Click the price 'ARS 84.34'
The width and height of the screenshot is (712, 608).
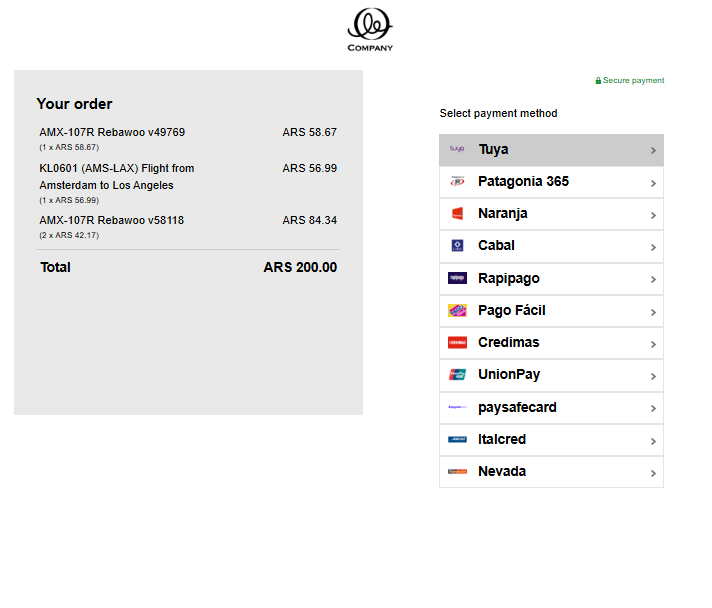pyautogui.click(x=310, y=220)
